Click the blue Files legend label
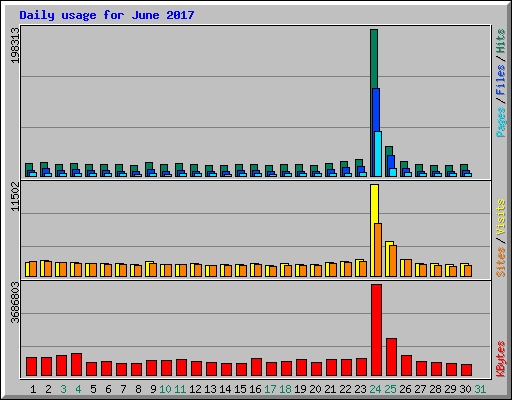This screenshot has height=400, width=512. coord(501,79)
